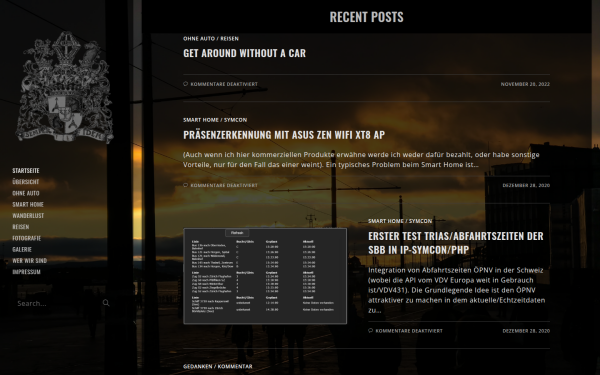Viewport: 600px width, 375px height.
Task: Open post Erster Test Trias/Abfahrtszeiten der SBB
Action: [456, 243]
